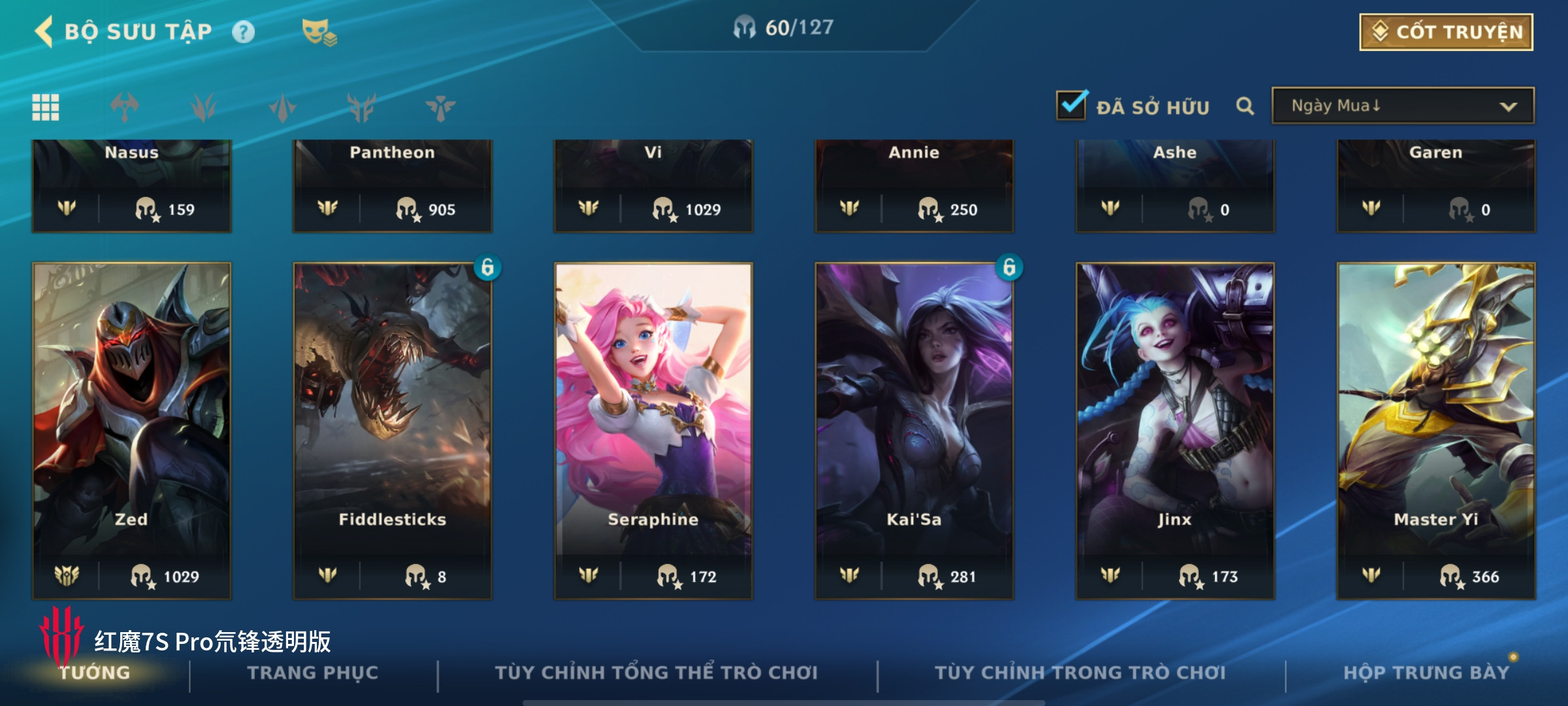Expand sort options via chevron arrow
The height and width of the screenshot is (706, 1568).
point(1508,107)
